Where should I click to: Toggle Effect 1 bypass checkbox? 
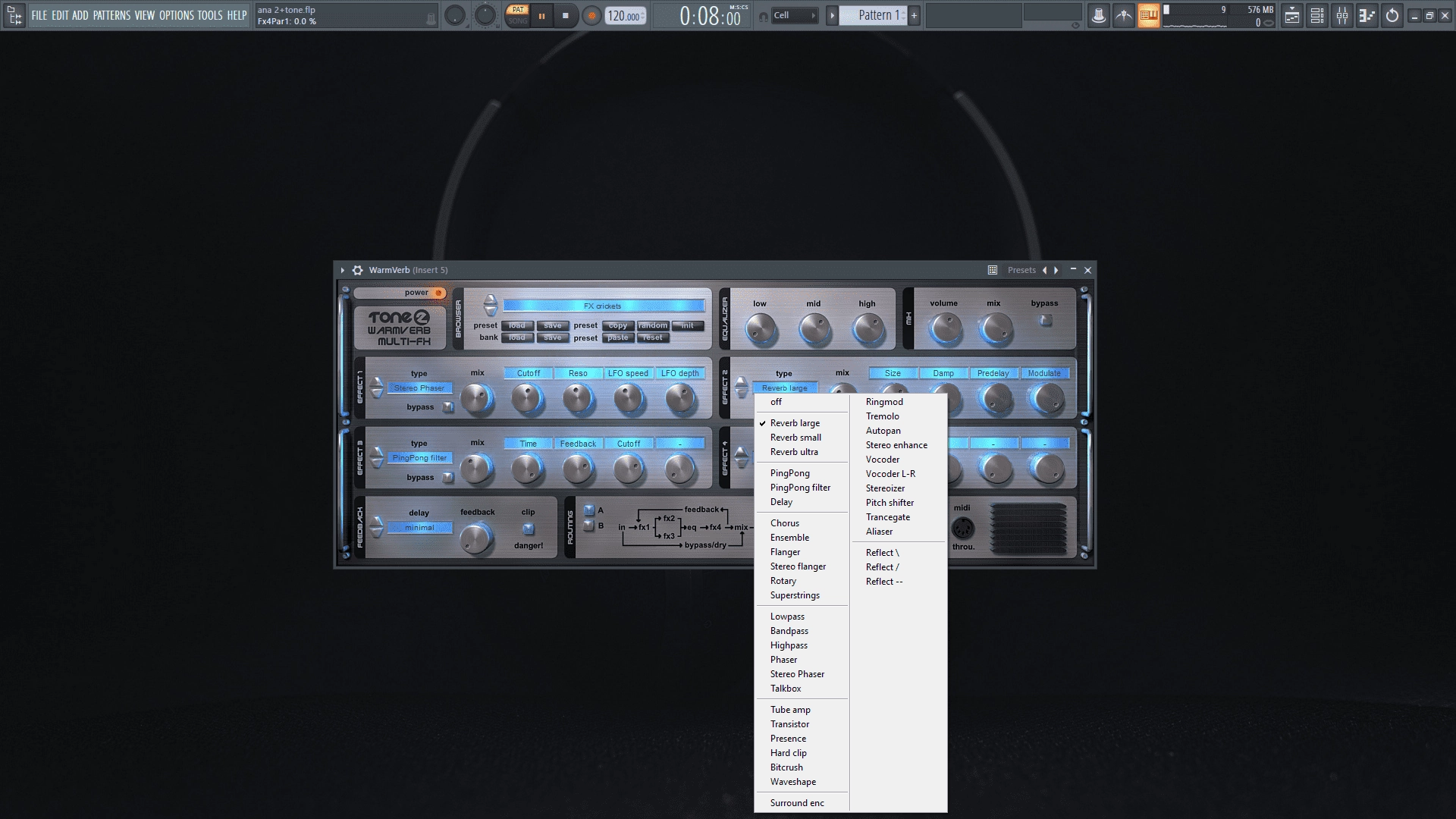pos(448,407)
